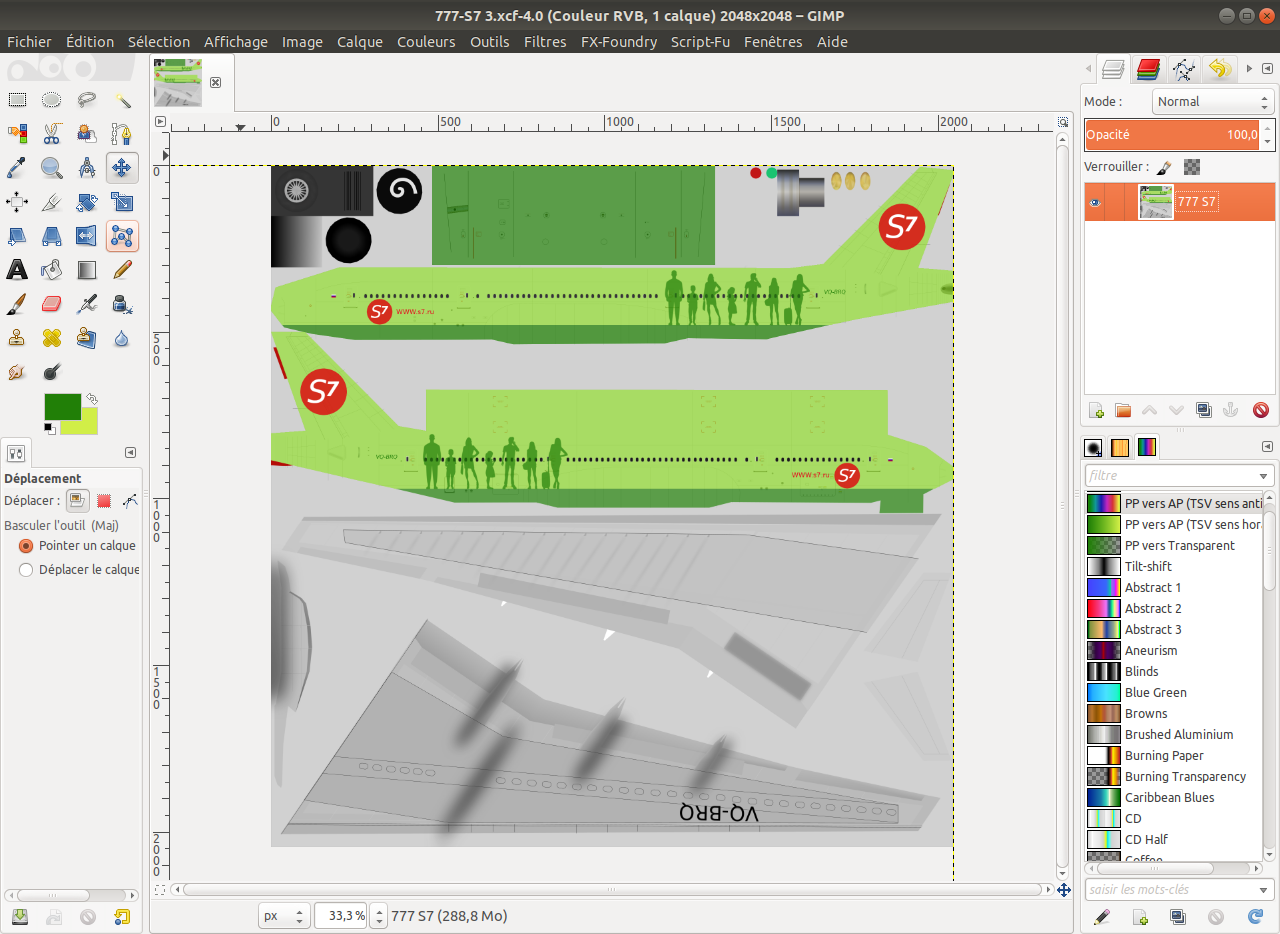
Task: Choose the Scissors selection tool
Action: 52,133
